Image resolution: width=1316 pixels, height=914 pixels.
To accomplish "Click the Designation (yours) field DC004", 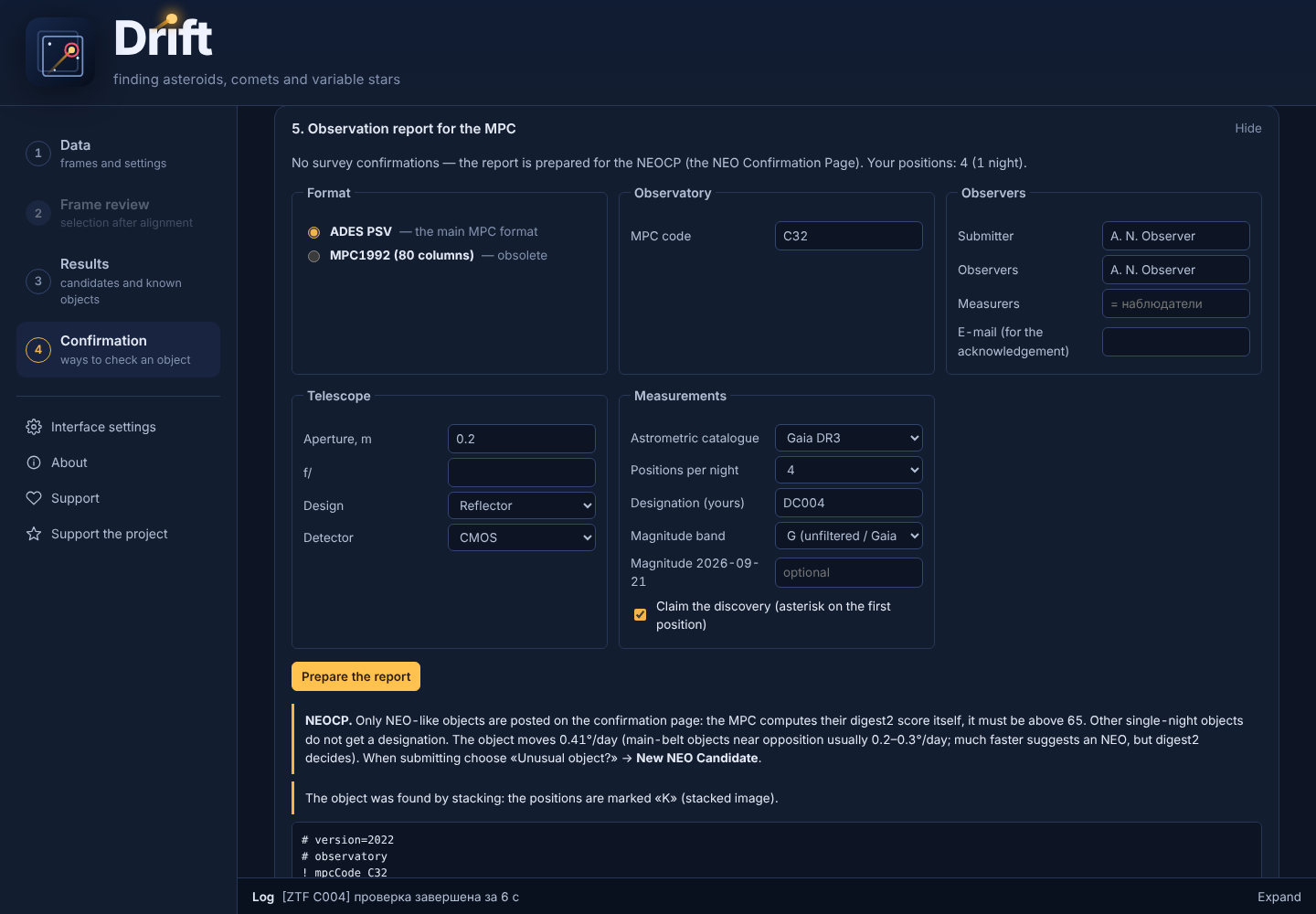I will coord(849,503).
